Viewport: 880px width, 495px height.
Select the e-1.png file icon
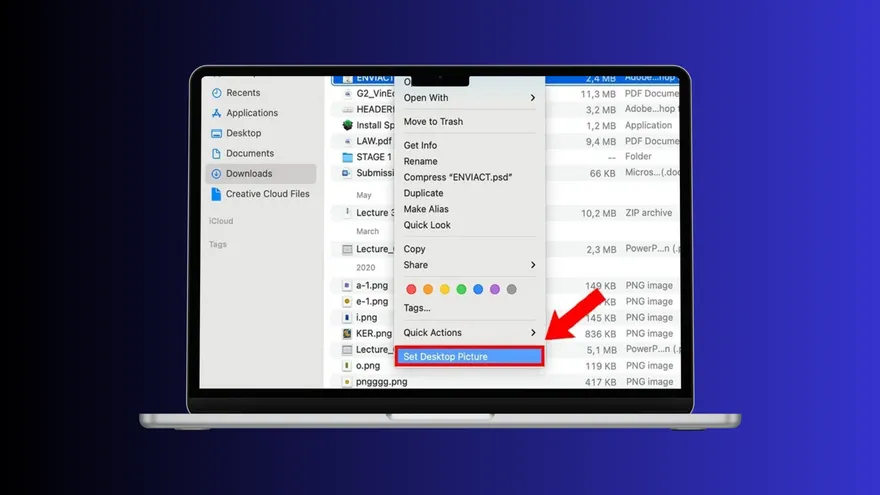(x=347, y=301)
